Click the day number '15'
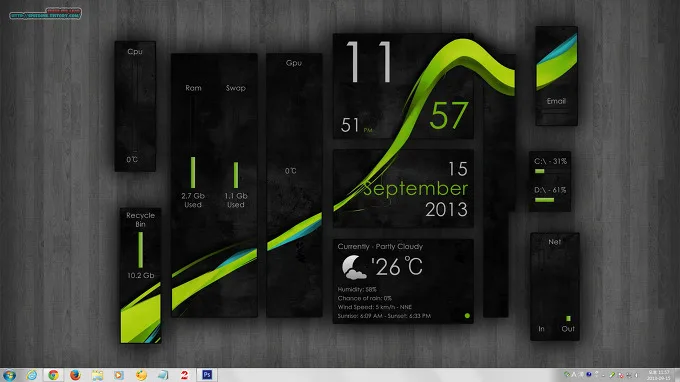Image resolution: width=680 pixels, height=382 pixels. pyautogui.click(x=458, y=169)
